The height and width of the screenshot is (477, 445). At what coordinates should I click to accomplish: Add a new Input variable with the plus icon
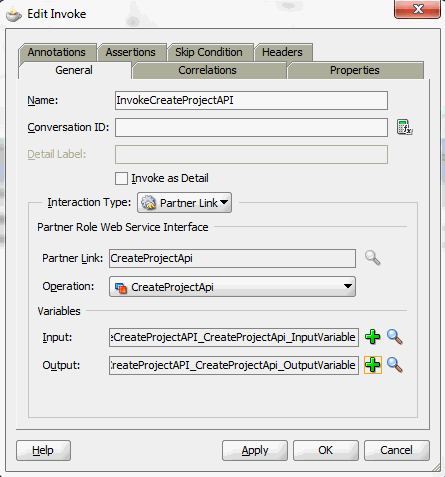(x=373, y=337)
